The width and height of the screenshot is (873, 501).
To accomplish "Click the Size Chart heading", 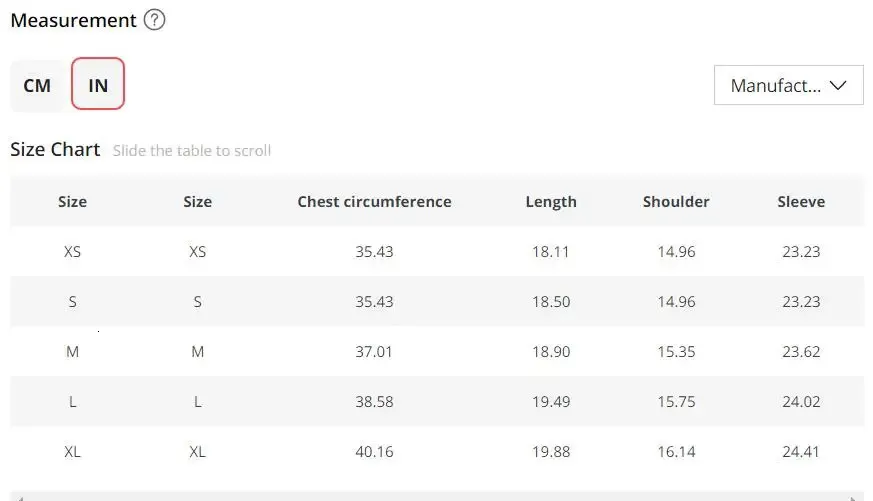I will (x=55, y=149).
